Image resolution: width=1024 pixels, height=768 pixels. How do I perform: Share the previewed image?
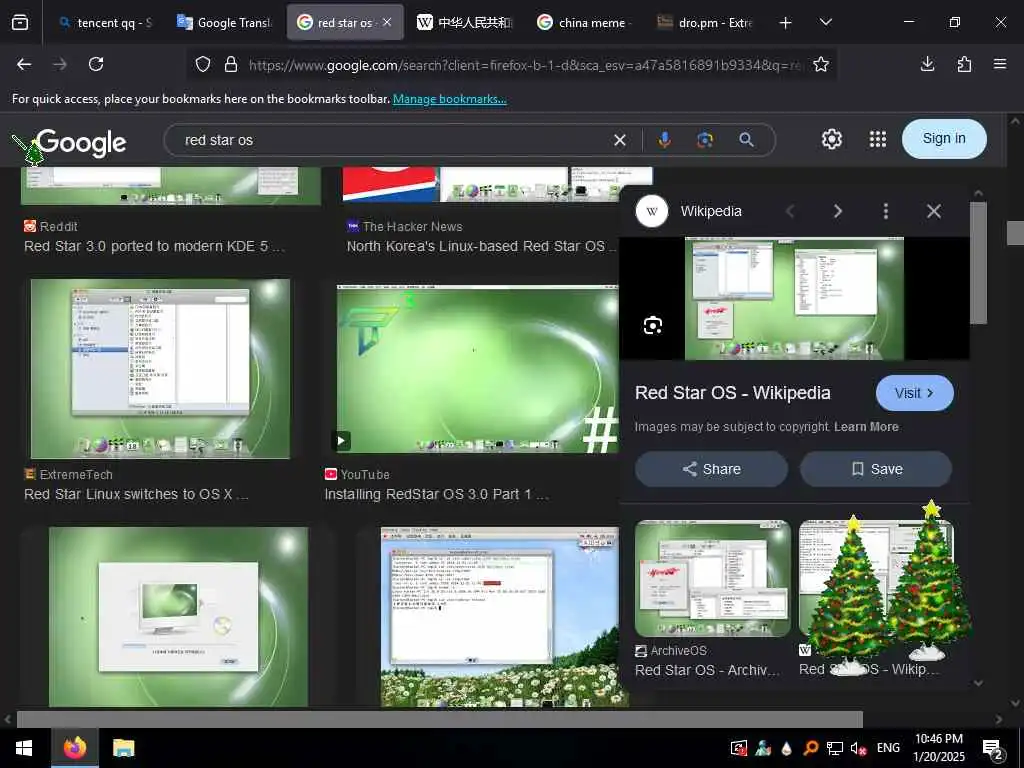tap(711, 469)
